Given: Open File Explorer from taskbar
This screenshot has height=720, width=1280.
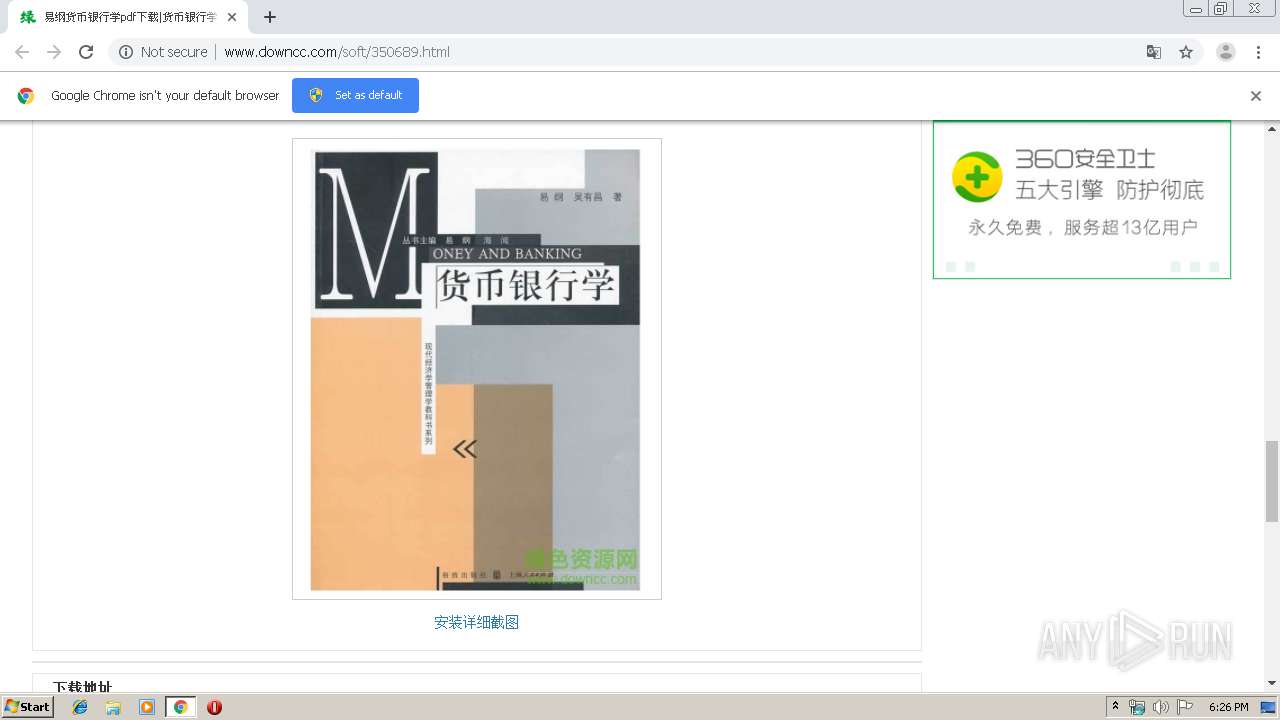Looking at the screenshot, I should coord(113,707).
